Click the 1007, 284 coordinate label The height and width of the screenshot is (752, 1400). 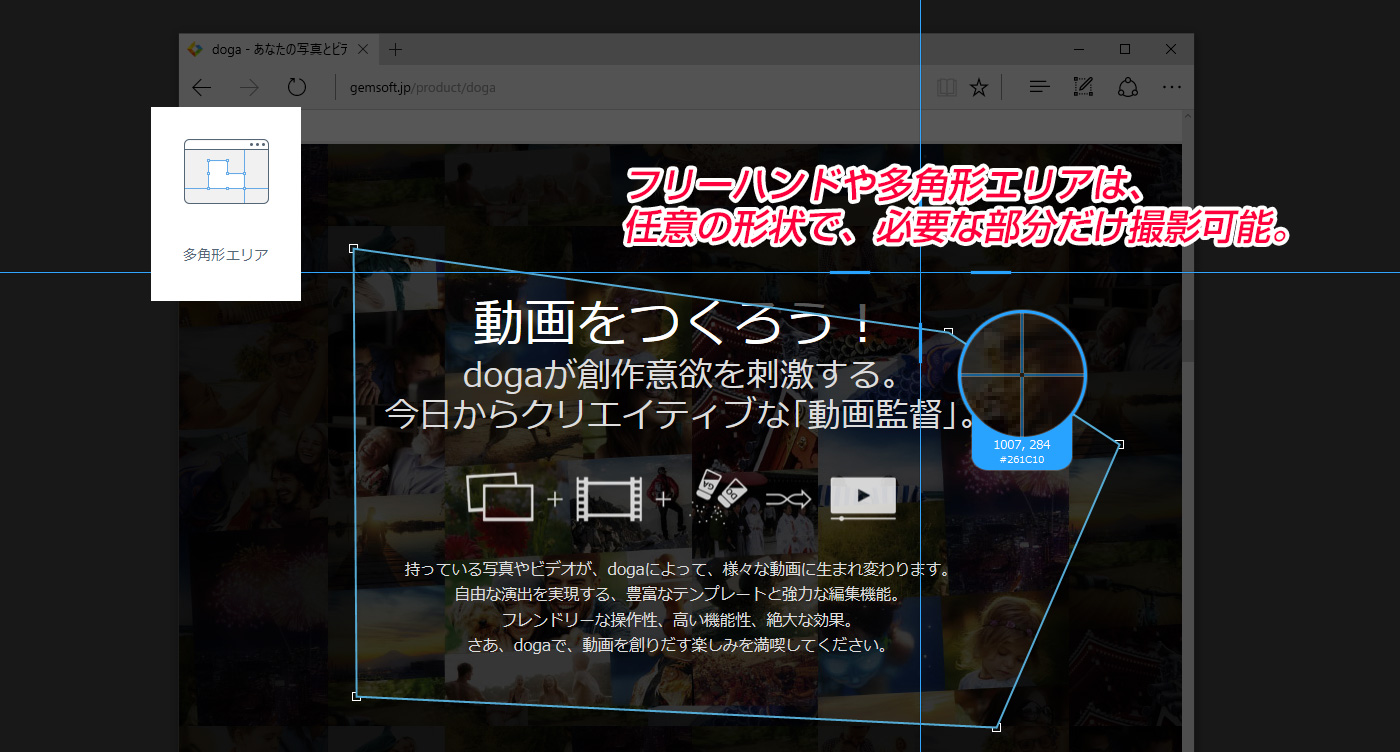click(1022, 445)
